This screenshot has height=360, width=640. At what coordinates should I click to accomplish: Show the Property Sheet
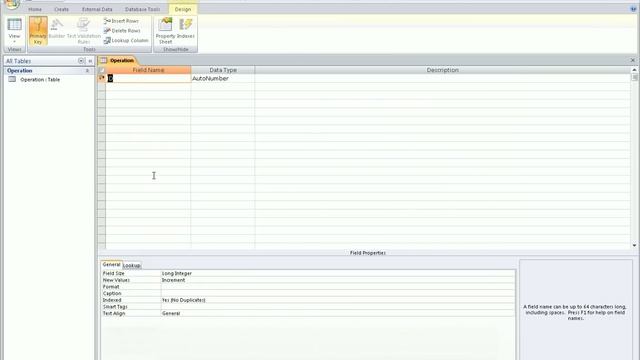[x=165, y=31]
